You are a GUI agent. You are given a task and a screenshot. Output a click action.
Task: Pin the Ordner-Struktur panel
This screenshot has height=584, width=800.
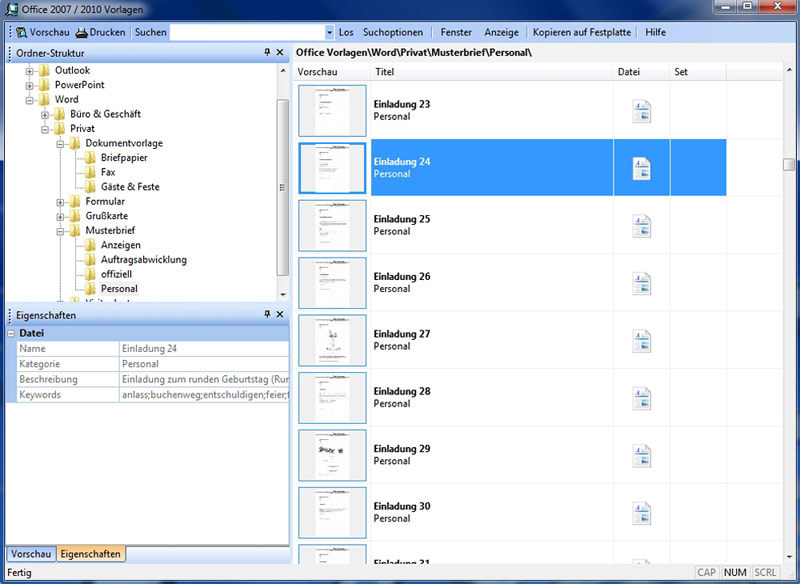[x=267, y=52]
